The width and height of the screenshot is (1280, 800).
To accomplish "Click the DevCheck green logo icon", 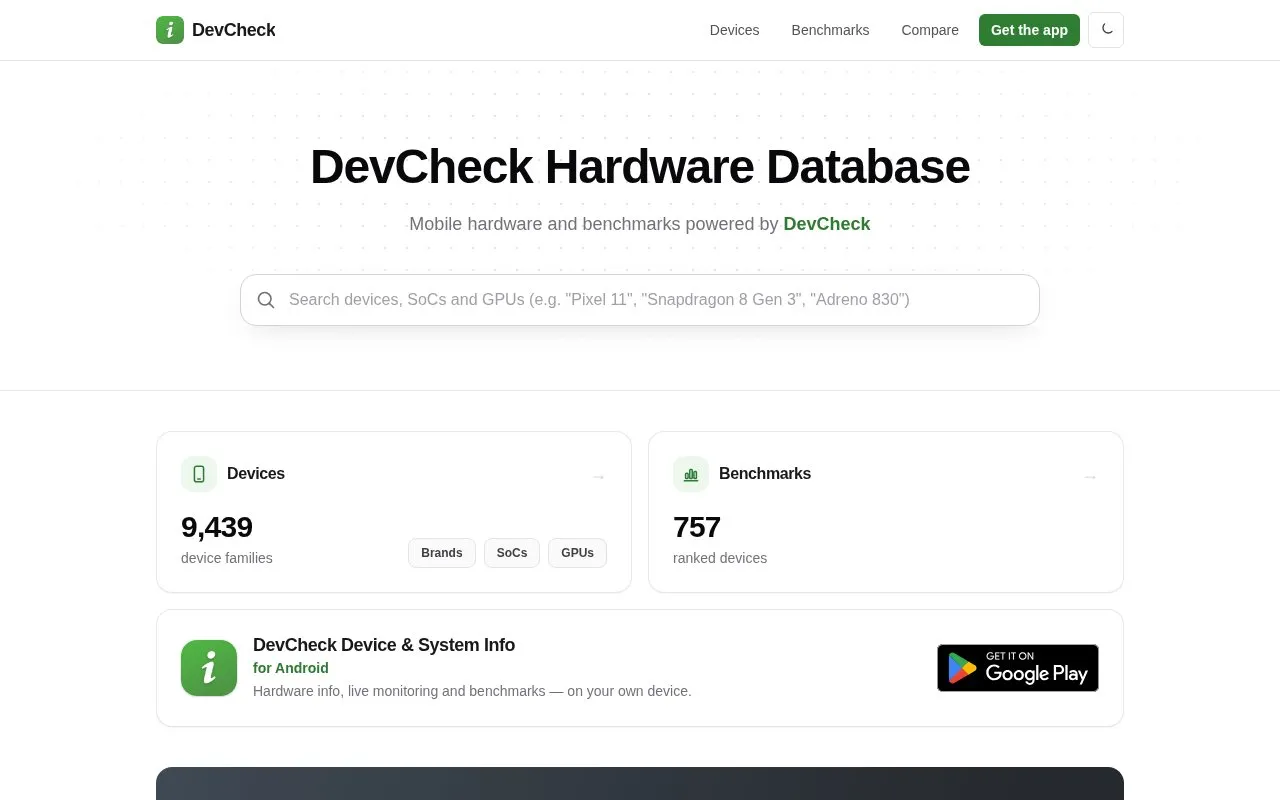I will click(x=170, y=30).
